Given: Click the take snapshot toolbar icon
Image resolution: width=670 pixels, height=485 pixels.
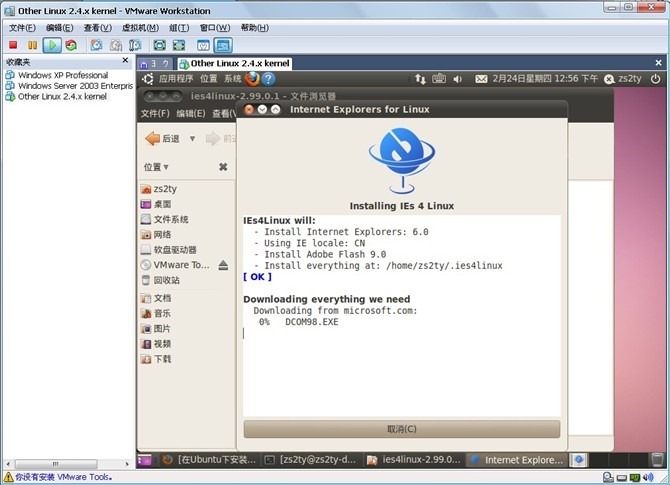Looking at the screenshot, I should [96, 45].
